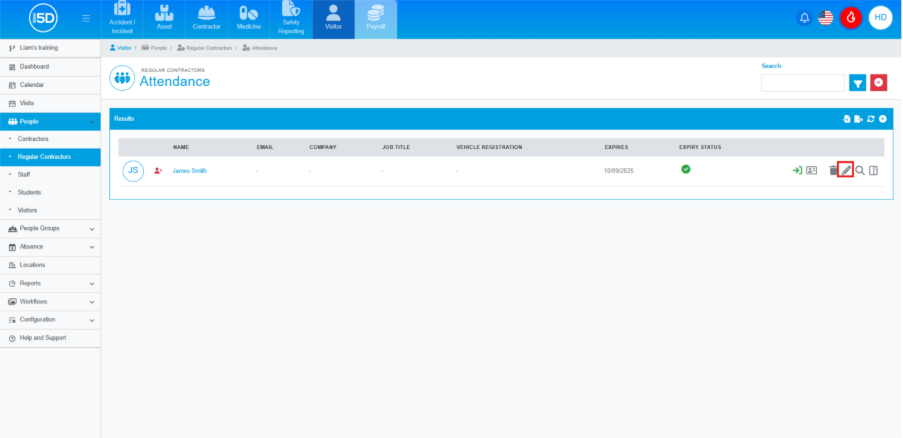Viewport: 903px width, 438px height.
Task: Open the notifications bell
Action: 804,18
